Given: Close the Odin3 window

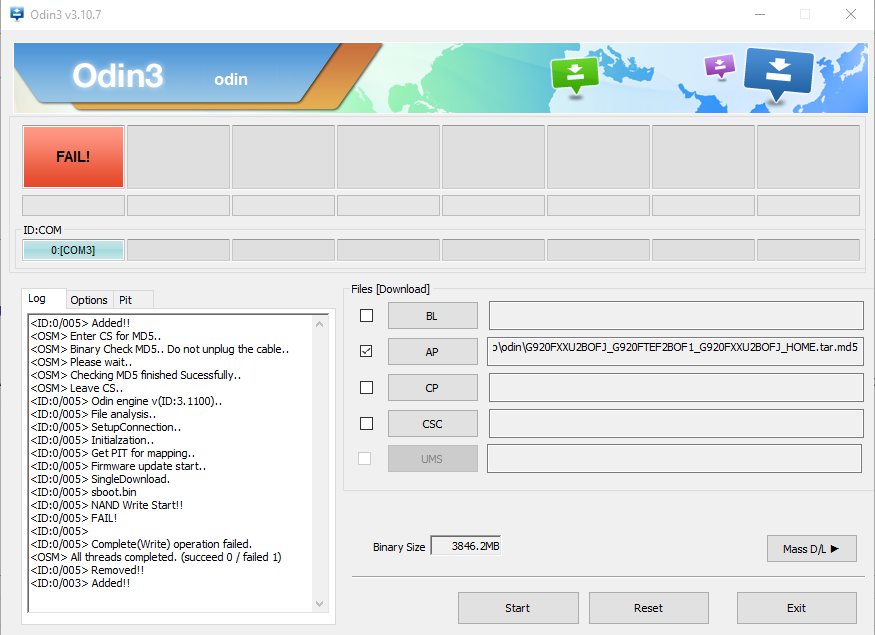Looking at the screenshot, I should [850, 14].
